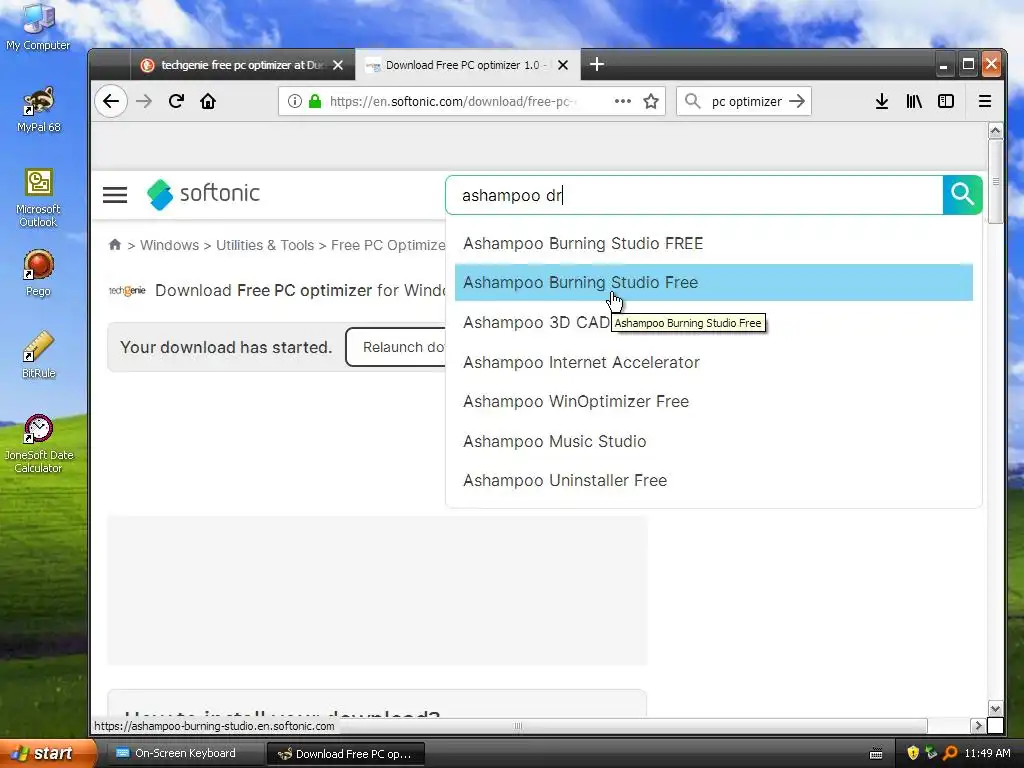Click the techgenie logo beside heading
Screen dimensions: 1024x768
[x=127, y=291]
